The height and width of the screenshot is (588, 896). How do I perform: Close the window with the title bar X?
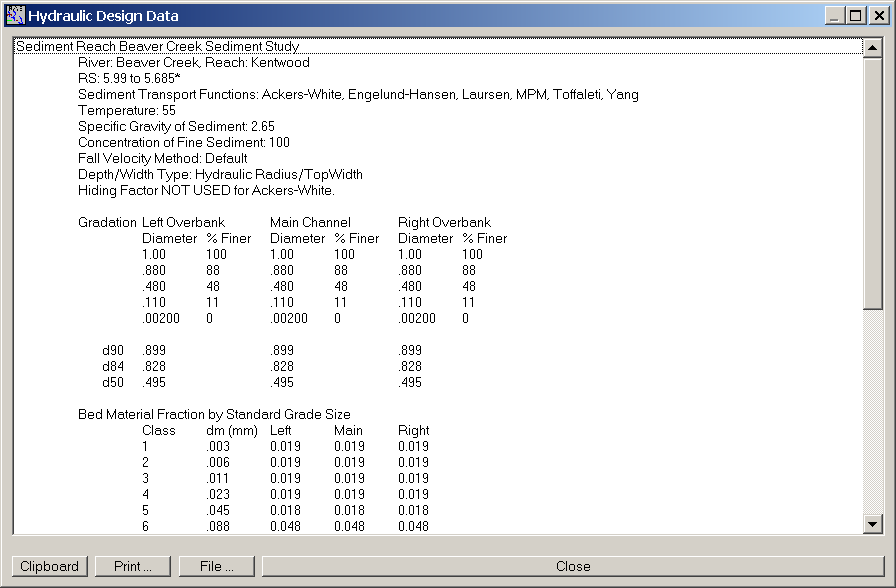(x=877, y=15)
